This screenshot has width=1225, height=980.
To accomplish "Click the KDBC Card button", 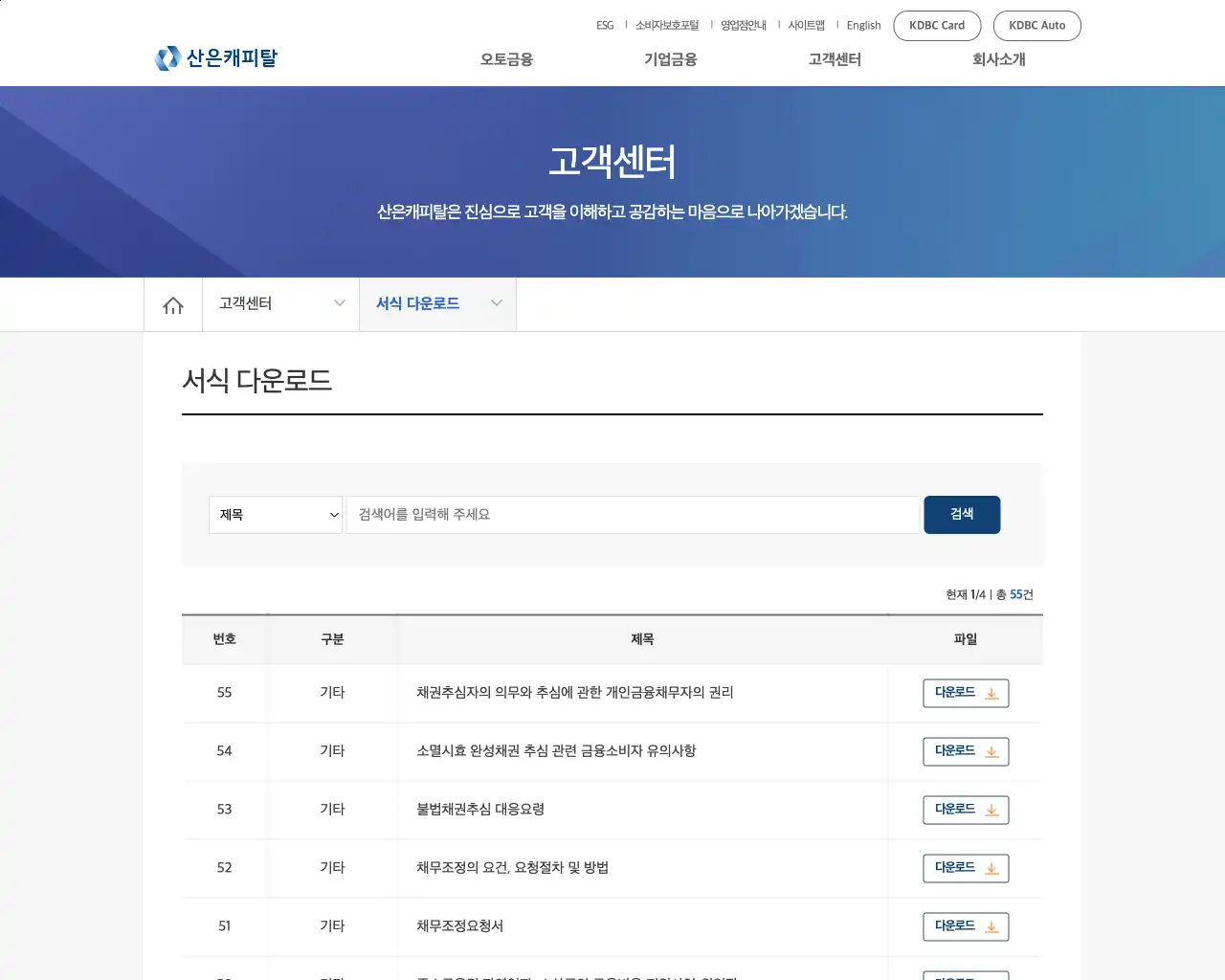I will click(x=937, y=26).
